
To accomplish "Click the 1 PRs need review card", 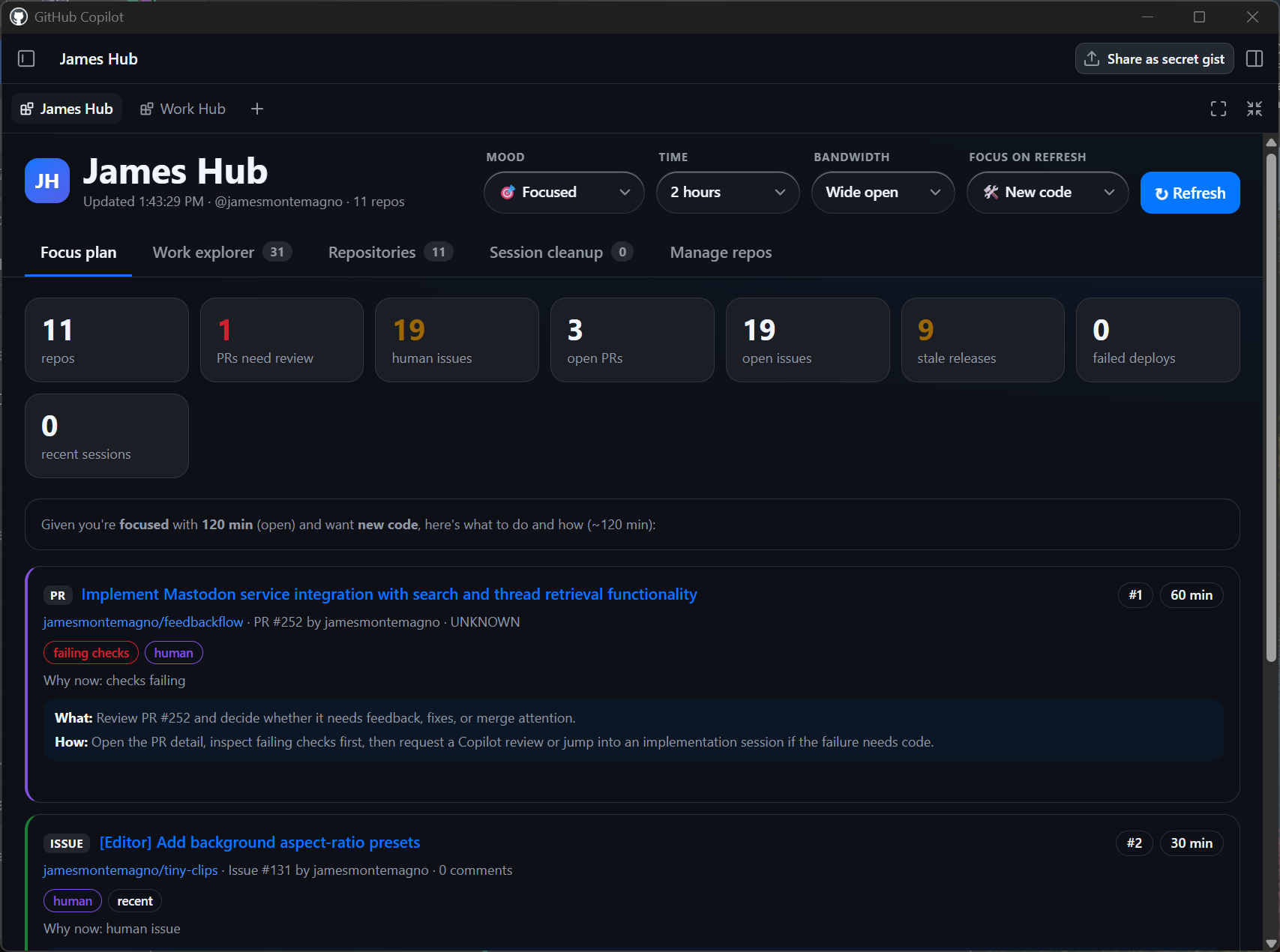I will point(282,340).
